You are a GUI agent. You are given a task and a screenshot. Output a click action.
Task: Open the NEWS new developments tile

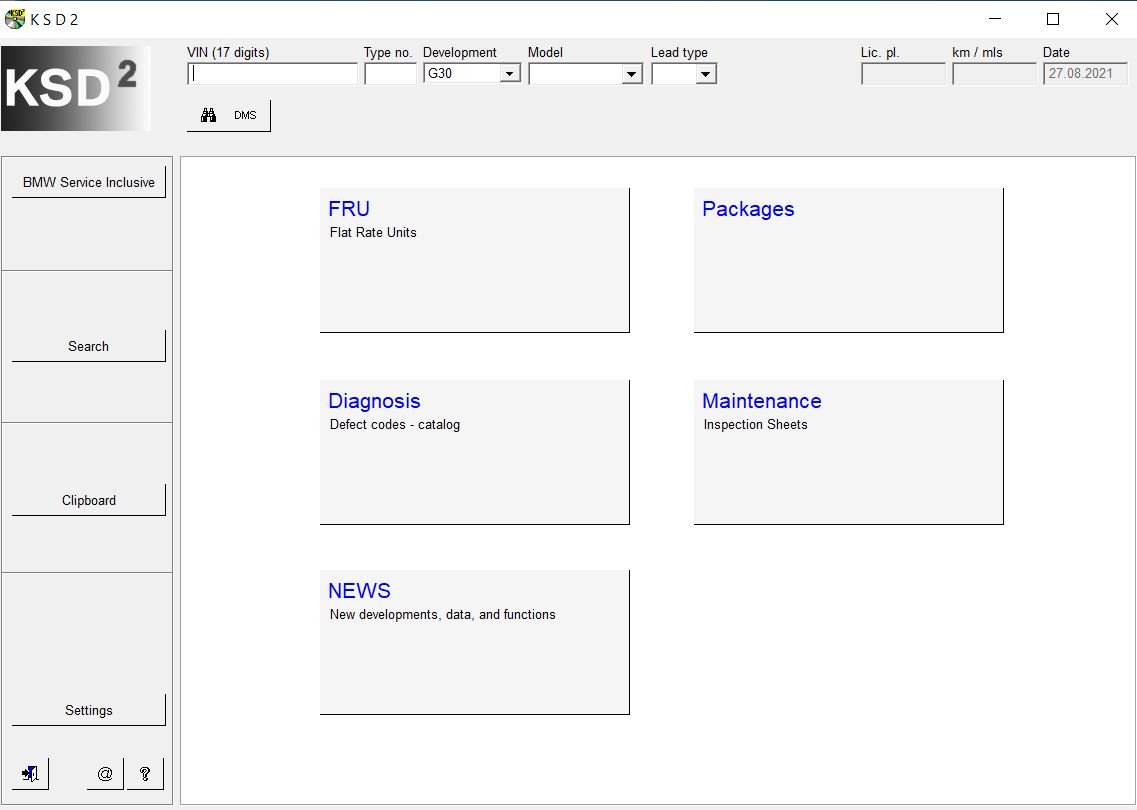[475, 642]
